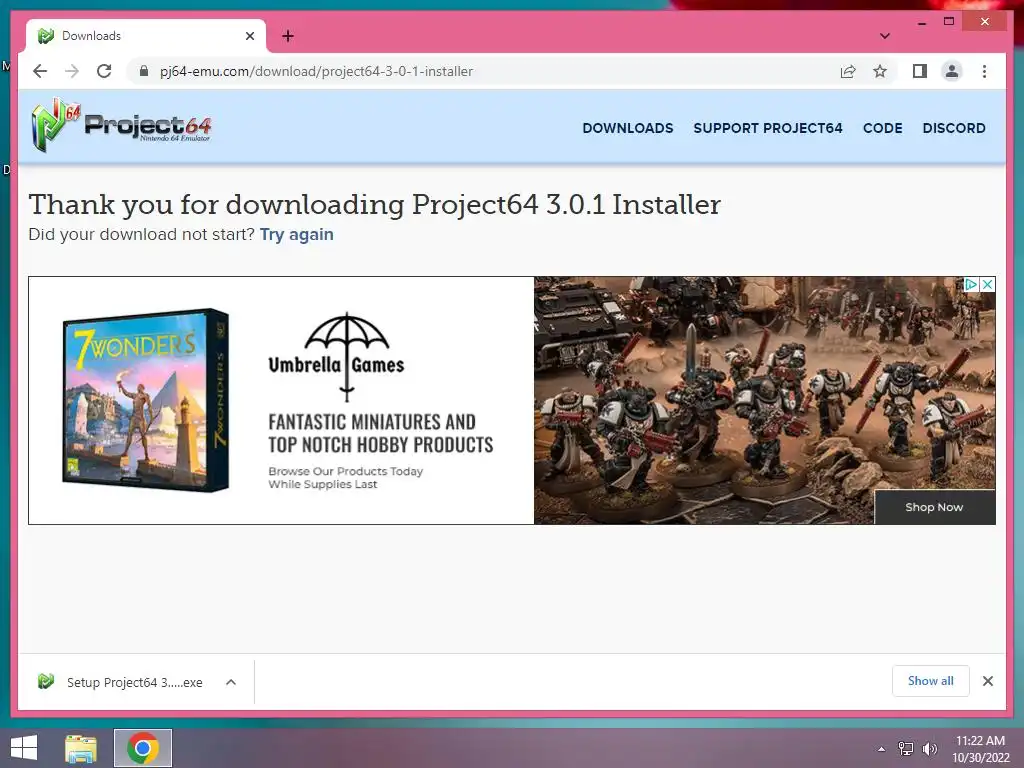Open a new tab with the plus button

[288, 36]
